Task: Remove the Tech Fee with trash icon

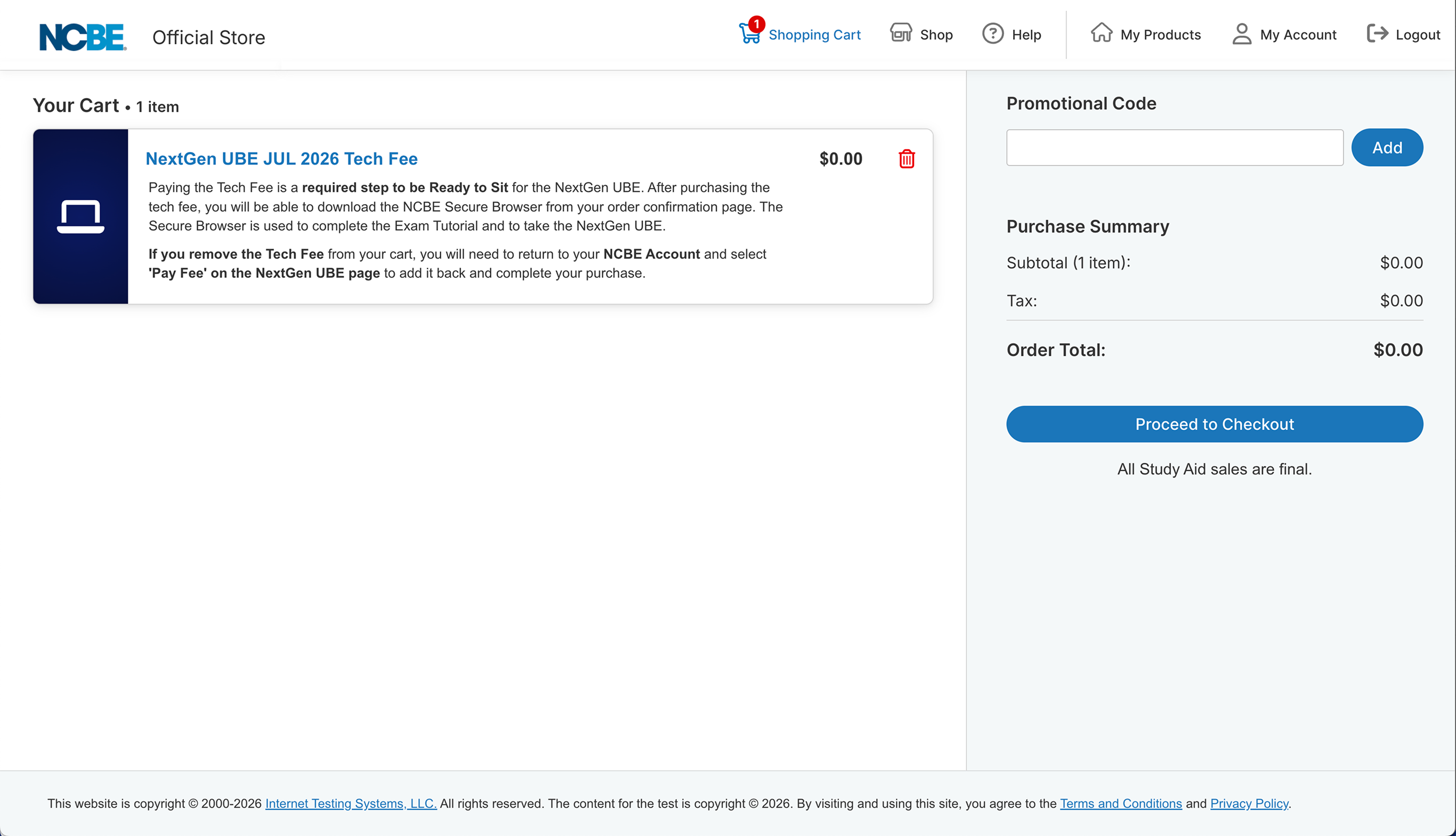Action: pos(906,159)
